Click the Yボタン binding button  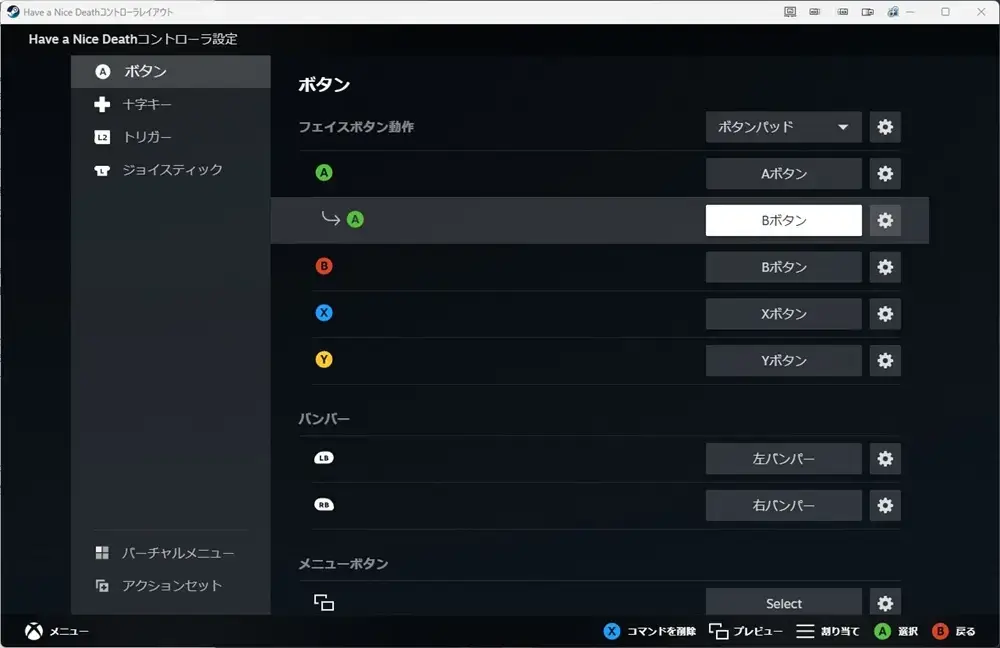[783, 360]
